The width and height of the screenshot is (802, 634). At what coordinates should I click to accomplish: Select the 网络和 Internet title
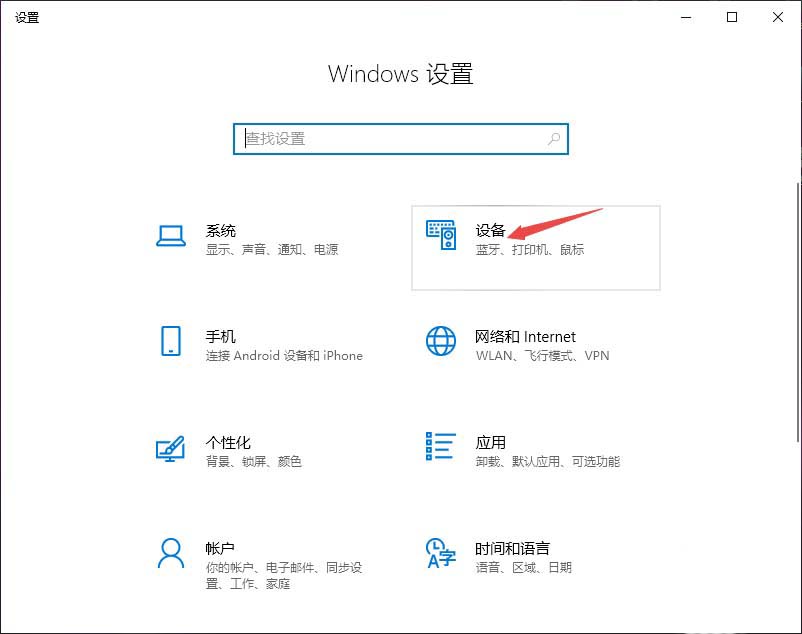[525, 336]
